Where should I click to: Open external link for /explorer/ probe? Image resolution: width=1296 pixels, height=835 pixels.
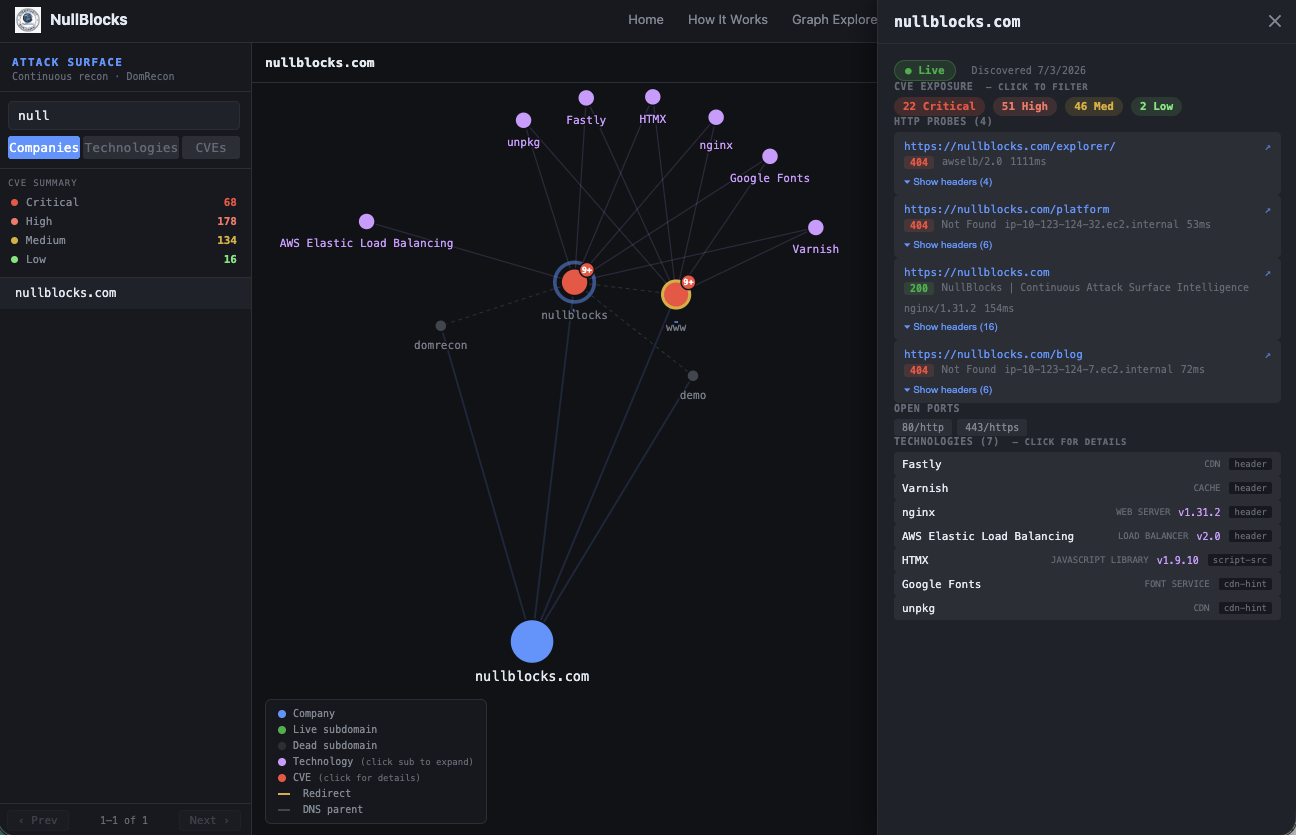click(x=1268, y=147)
